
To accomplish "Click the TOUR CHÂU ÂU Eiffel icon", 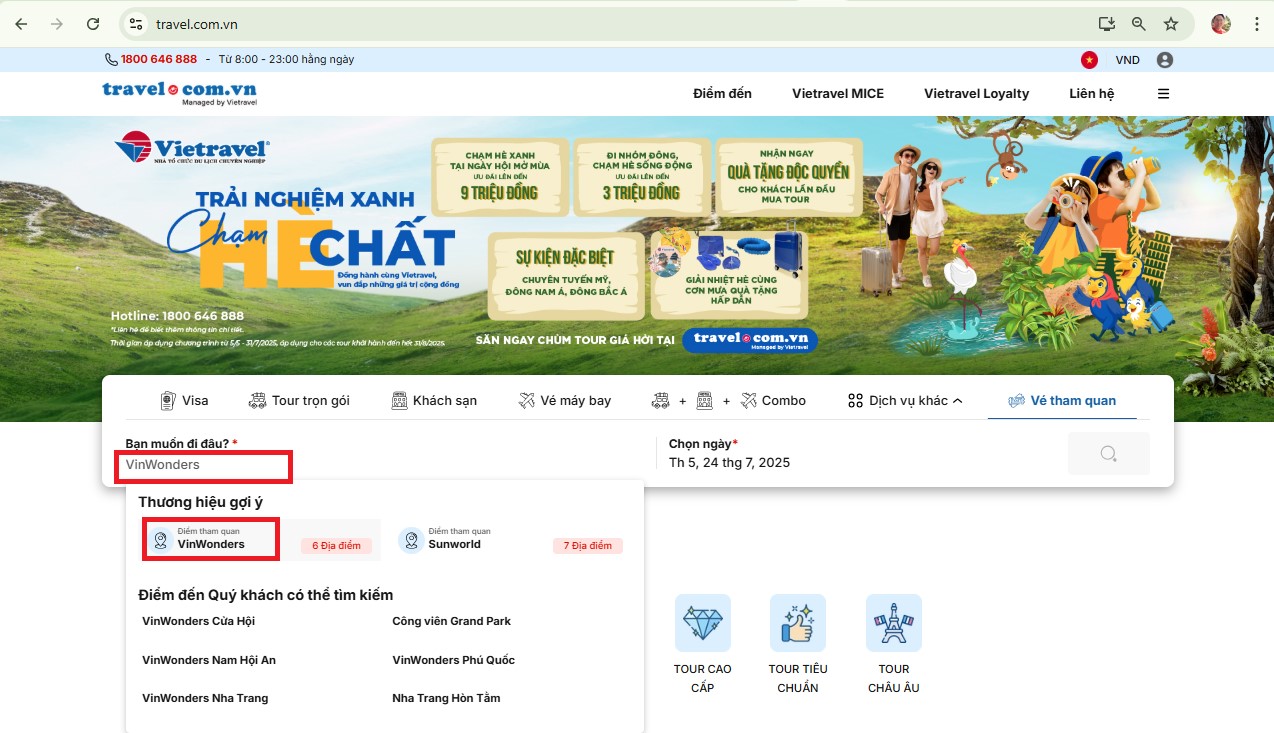I will [894, 623].
